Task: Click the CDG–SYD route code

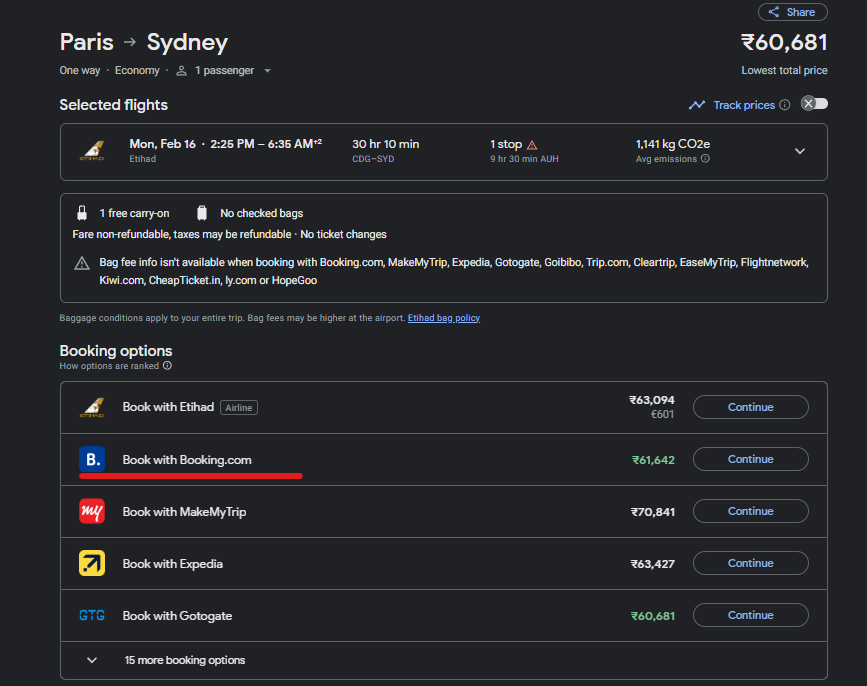Action: tap(373, 159)
